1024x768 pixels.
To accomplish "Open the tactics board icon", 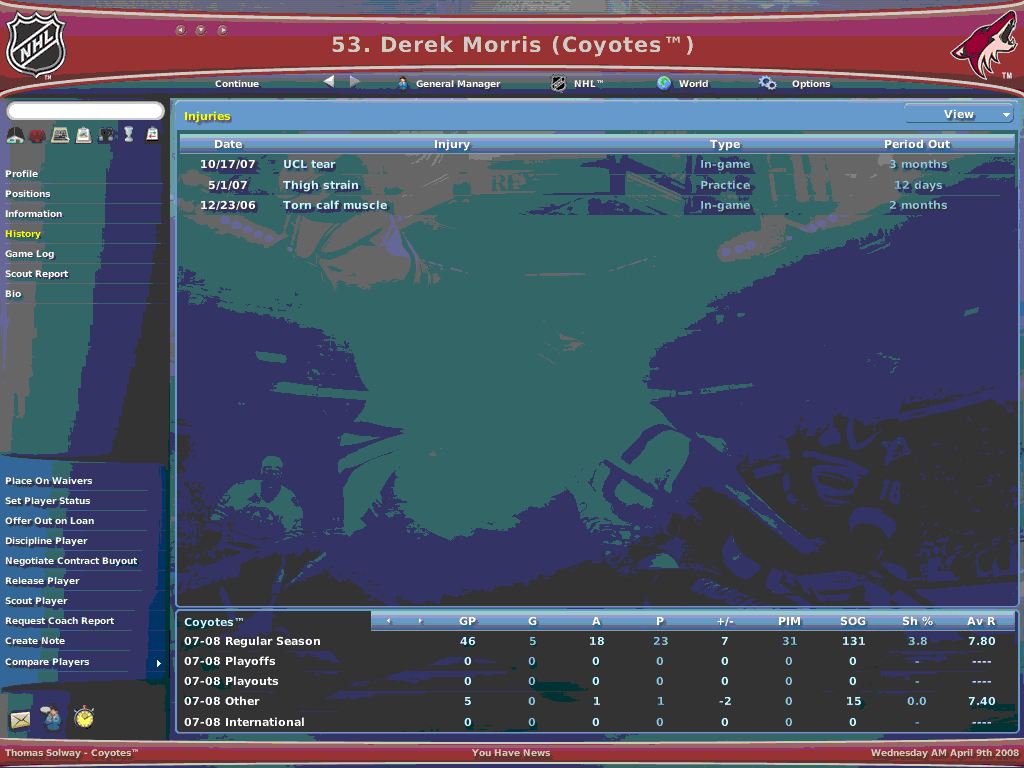I will coord(60,135).
